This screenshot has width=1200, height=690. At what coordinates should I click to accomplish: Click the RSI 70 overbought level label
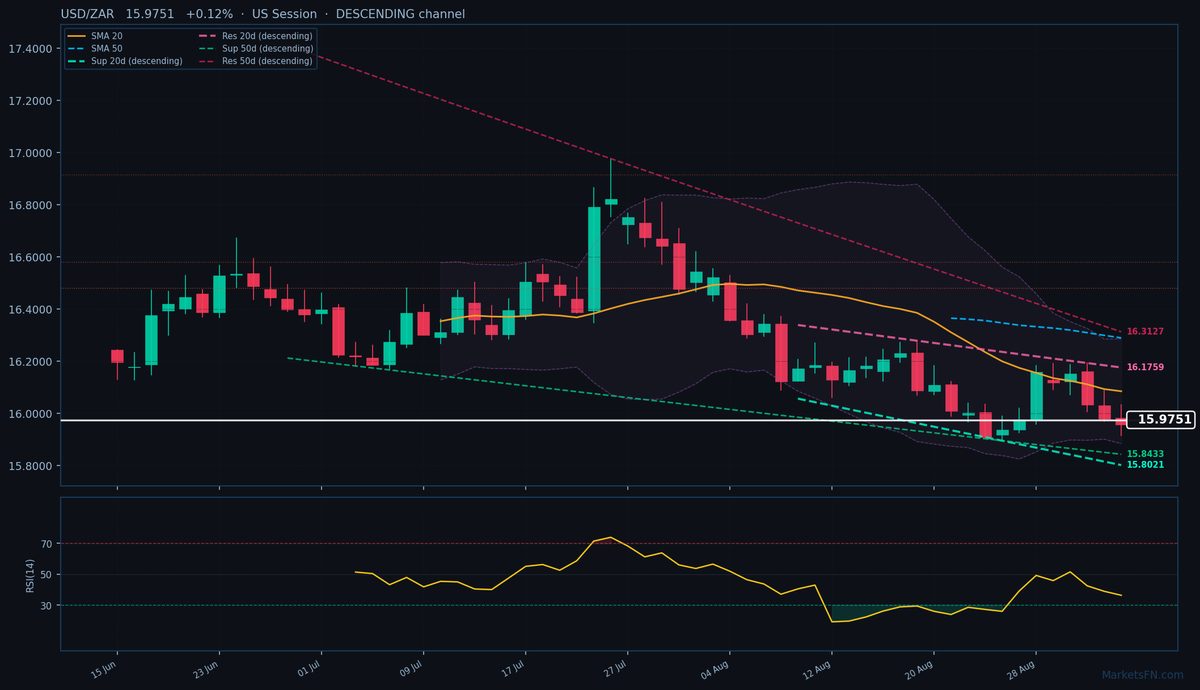[46, 544]
